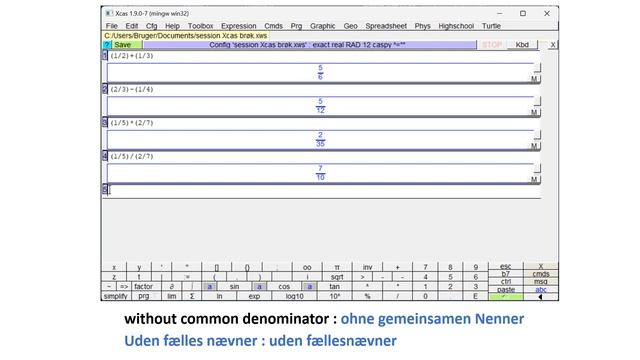Click the empty input line 5
Image resolution: width=640 pixels, height=360 pixels.
coord(324,190)
